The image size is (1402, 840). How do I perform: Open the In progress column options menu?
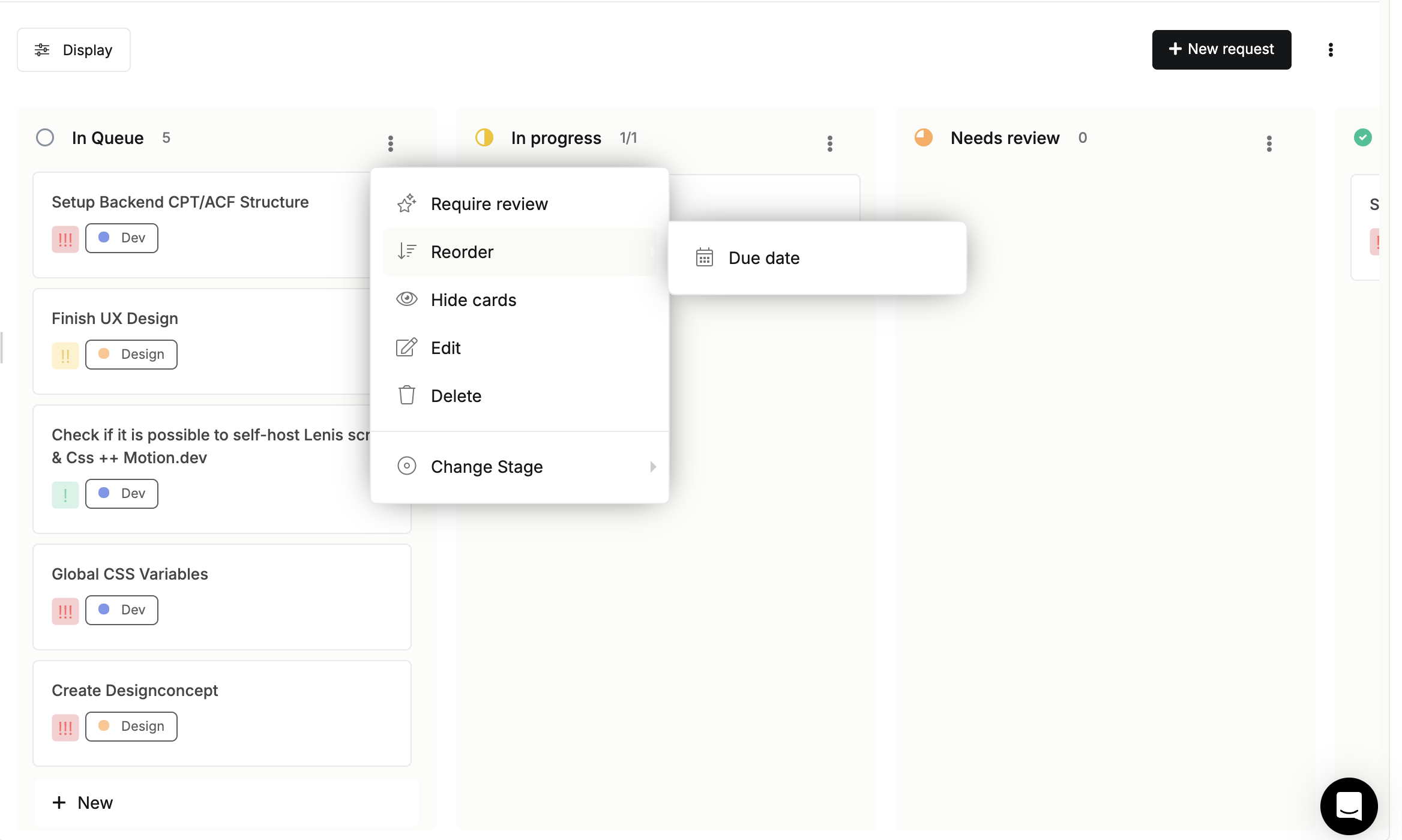(x=830, y=143)
